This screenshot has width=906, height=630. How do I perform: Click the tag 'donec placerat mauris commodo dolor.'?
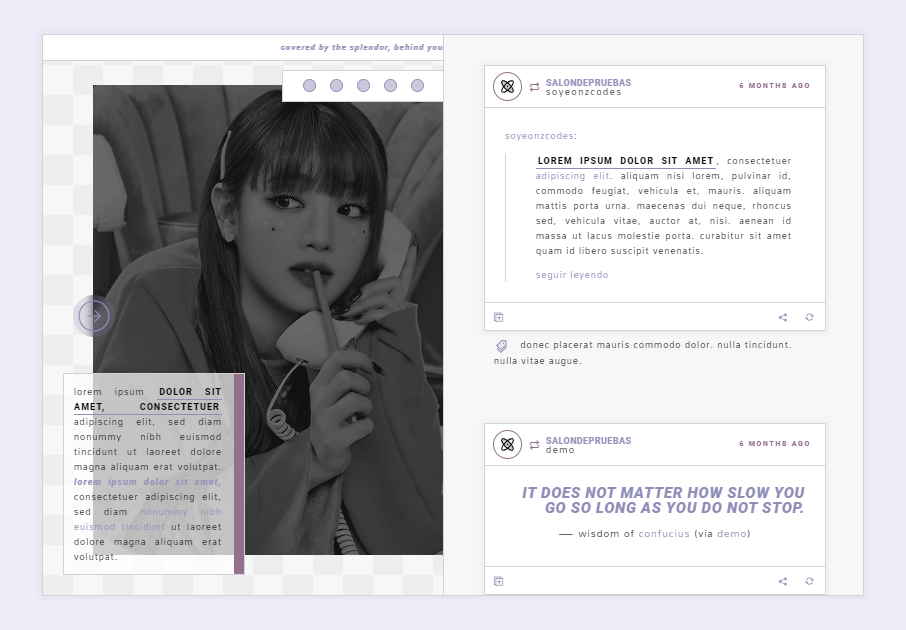click(x=617, y=344)
